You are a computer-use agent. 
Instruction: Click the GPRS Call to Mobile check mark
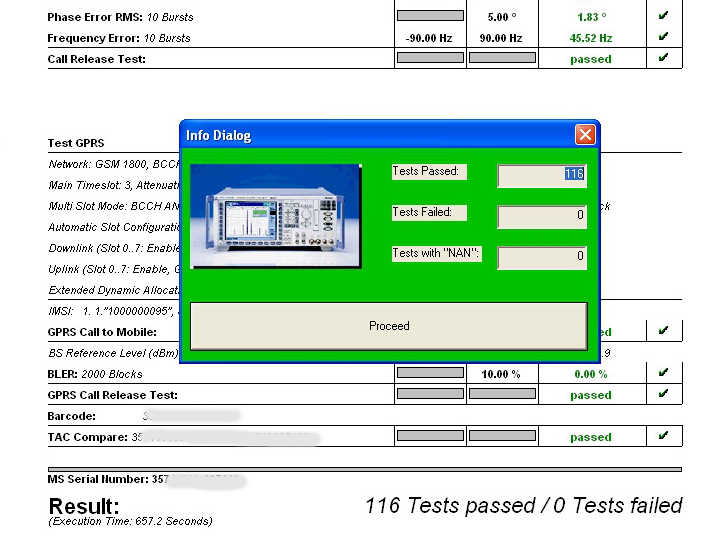click(662, 331)
